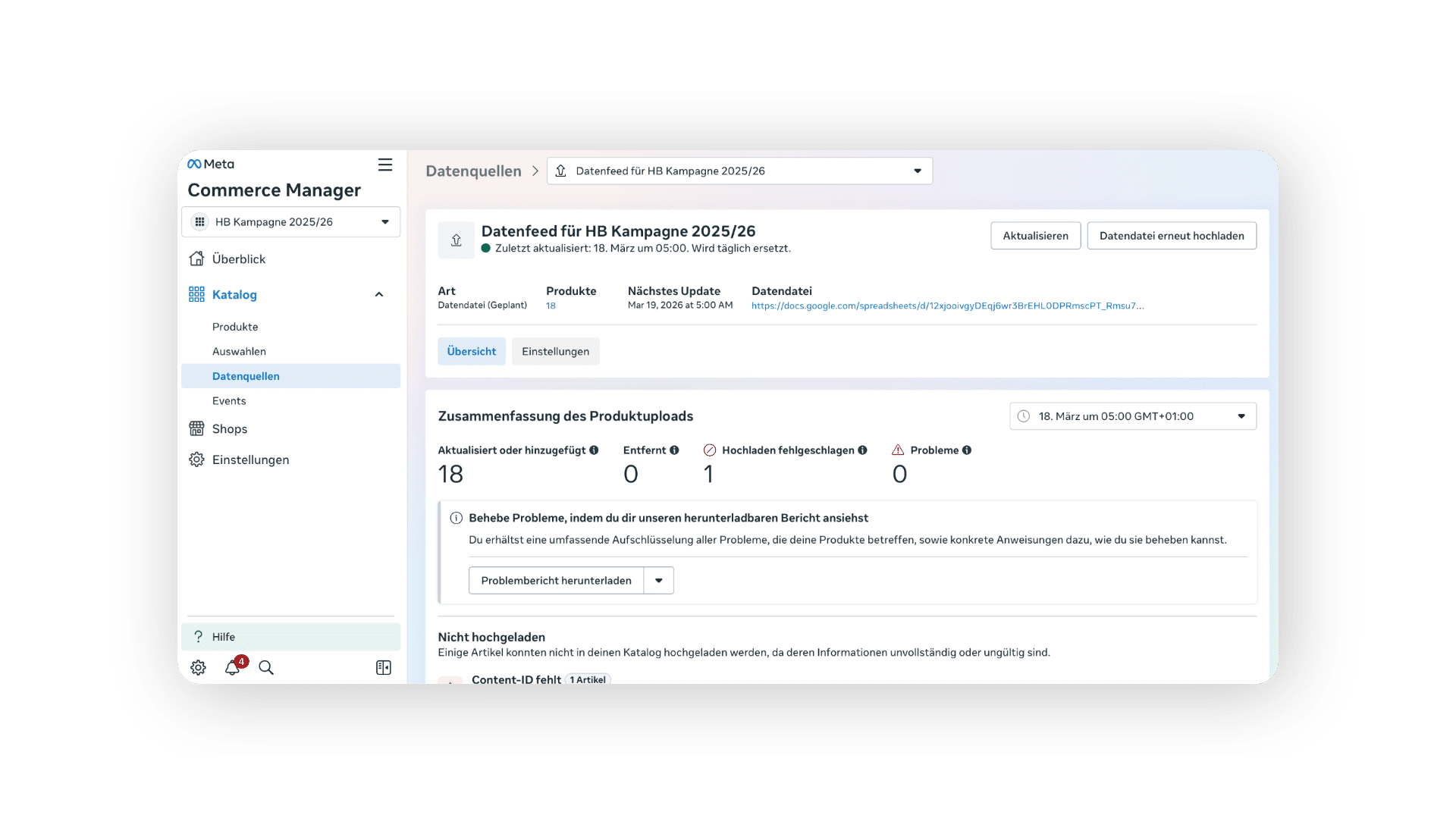Switch to the Übersicht tab
The height and width of the screenshot is (834, 1456).
tap(472, 352)
